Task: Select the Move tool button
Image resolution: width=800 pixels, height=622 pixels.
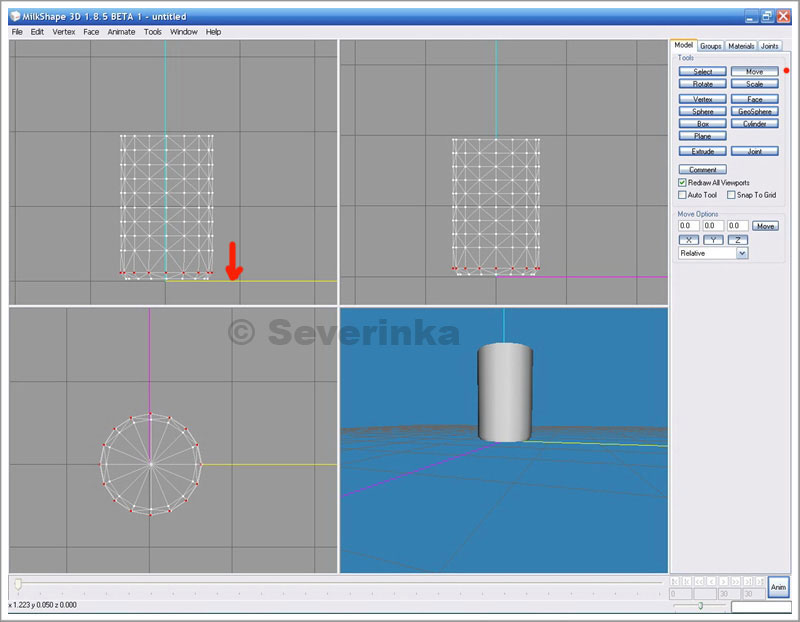Action: pyautogui.click(x=754, y=72)
